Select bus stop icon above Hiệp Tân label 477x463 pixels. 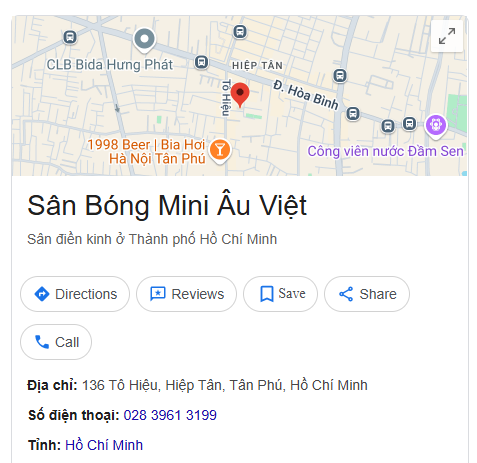click(x=240, y=32)
